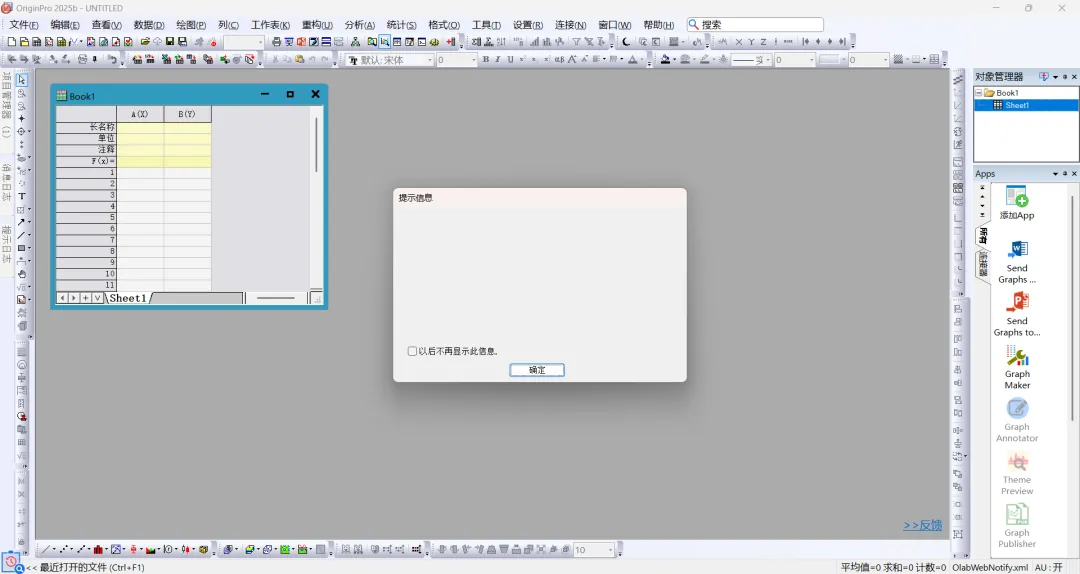The height and width of the screenshot is (574, 1080).
Task: Click the Open file folder icon
Action: [x=145, y=42]
